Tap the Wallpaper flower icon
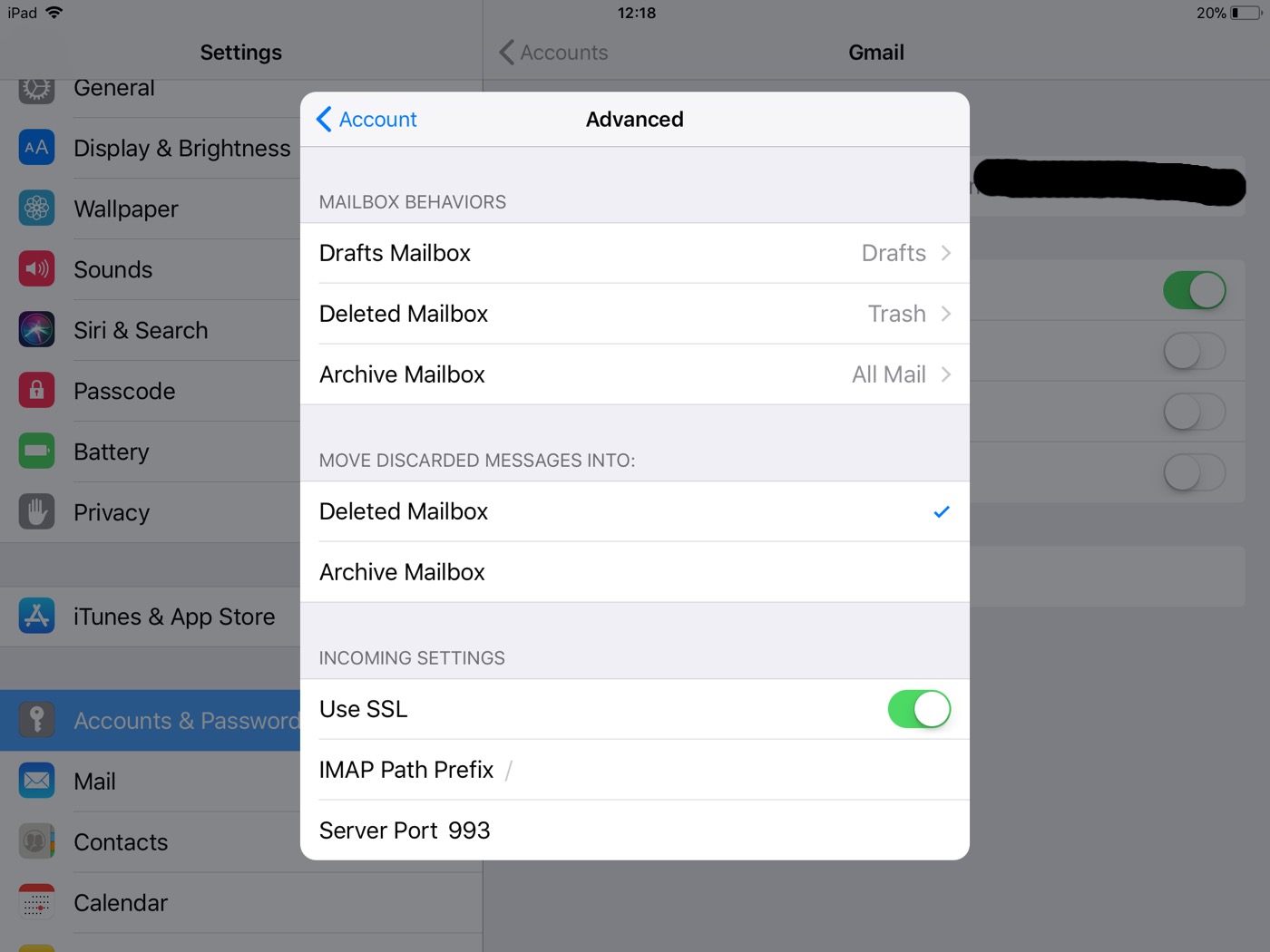Viewport: 1270px width, 952px height. click(36, 209)
